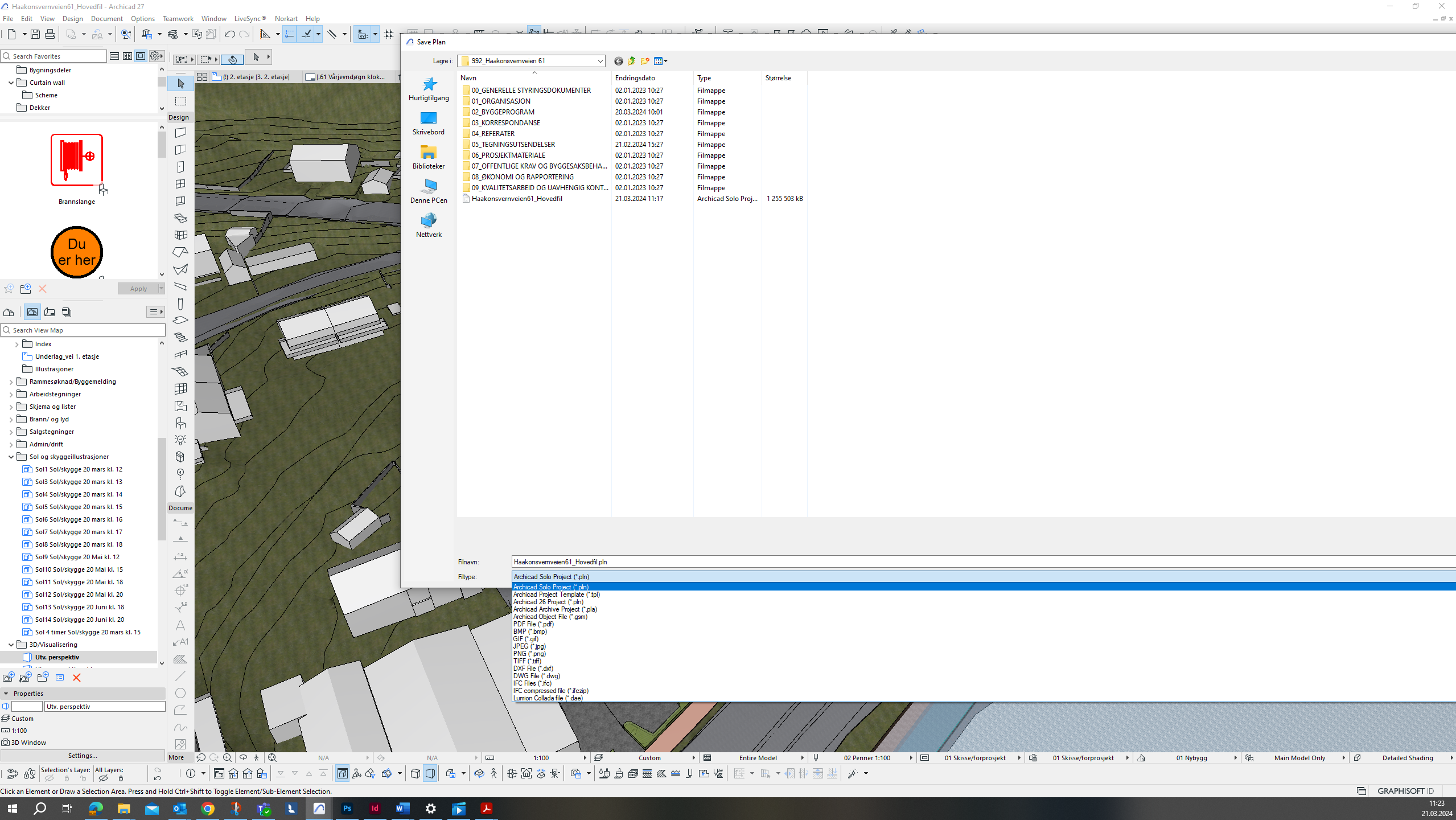Click the Settings... button
This screenshot has height=820, width=1456.
coord(83,756)
